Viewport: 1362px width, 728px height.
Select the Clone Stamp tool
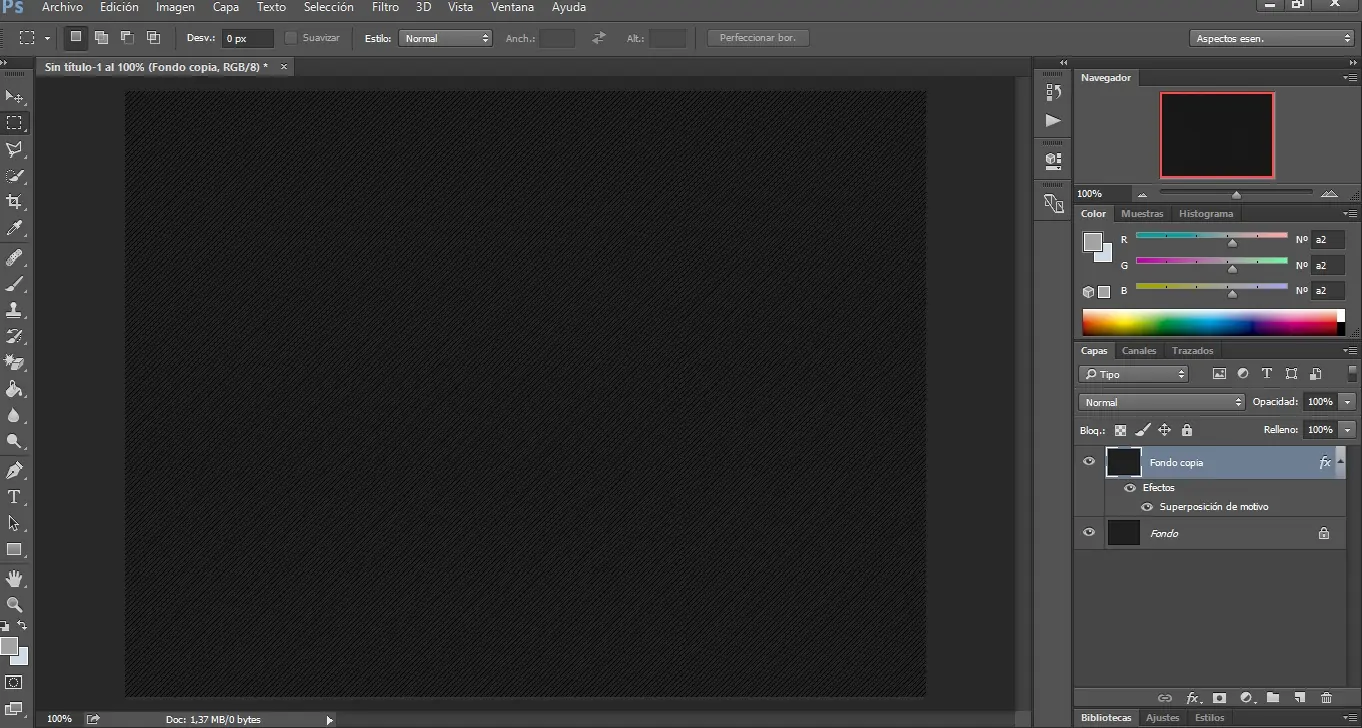[14, 310]
